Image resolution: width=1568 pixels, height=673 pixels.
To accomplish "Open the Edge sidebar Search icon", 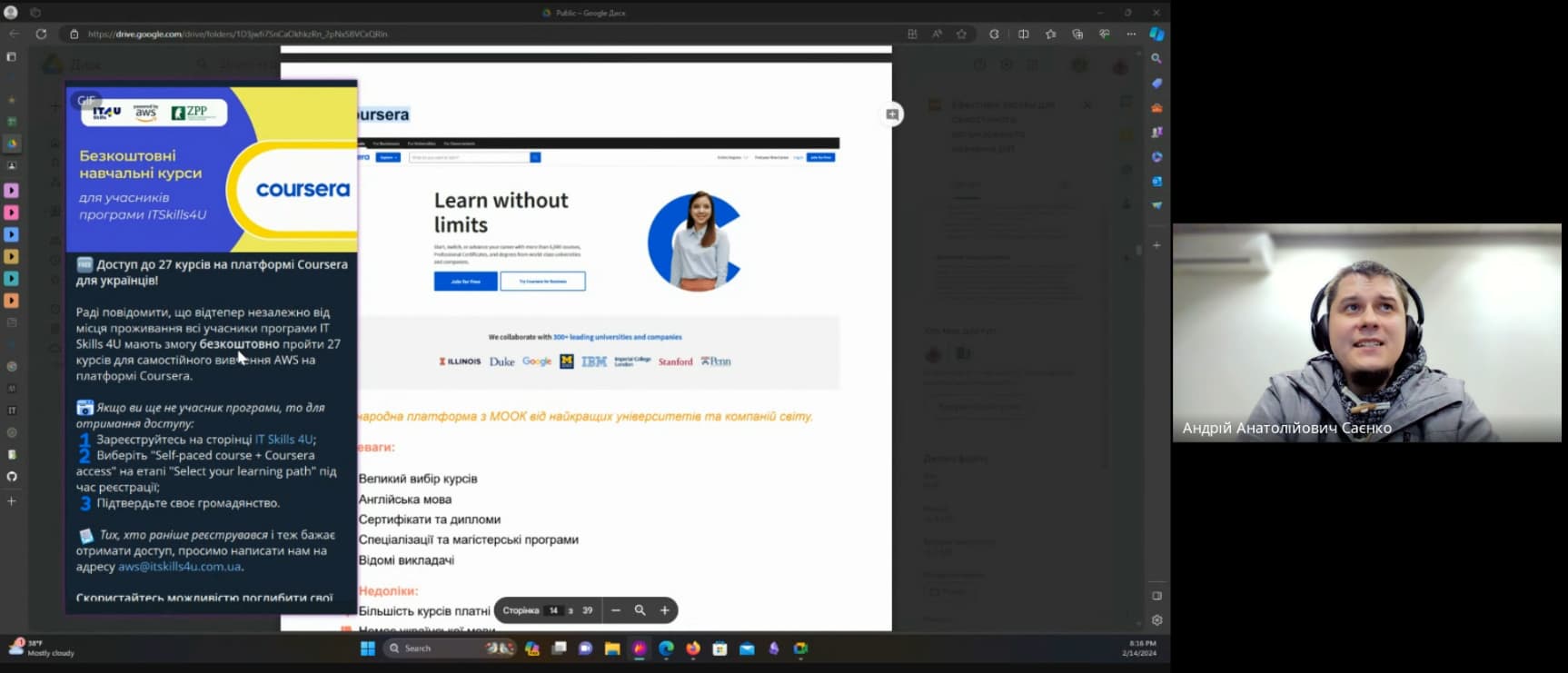I will coord(1156,58).
